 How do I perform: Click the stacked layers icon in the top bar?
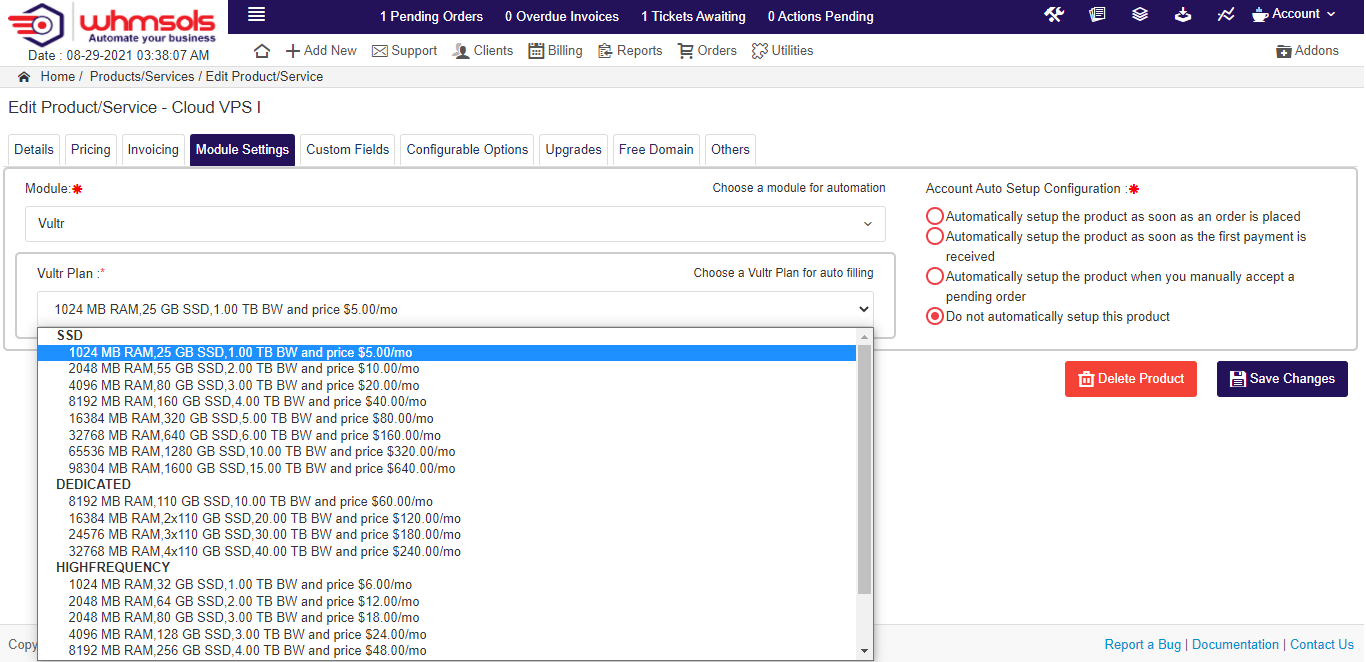click(x=1140, y=15)
